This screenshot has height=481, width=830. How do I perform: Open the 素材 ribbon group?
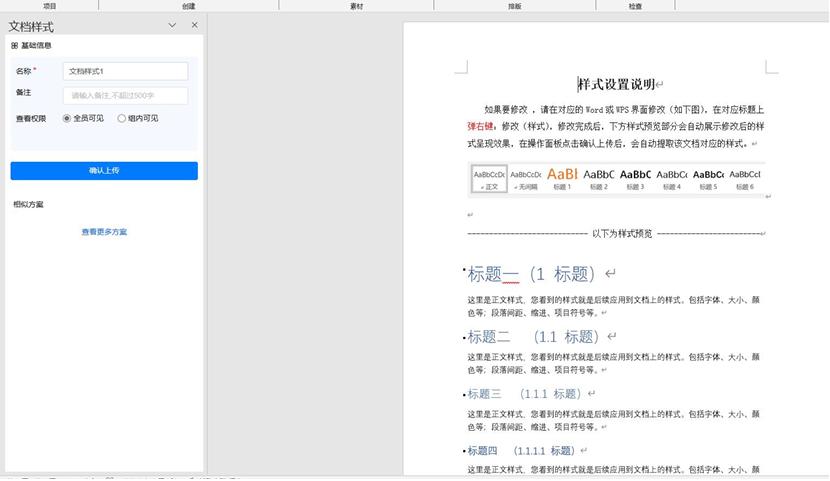pyautogui.click(x=356, y=6)
